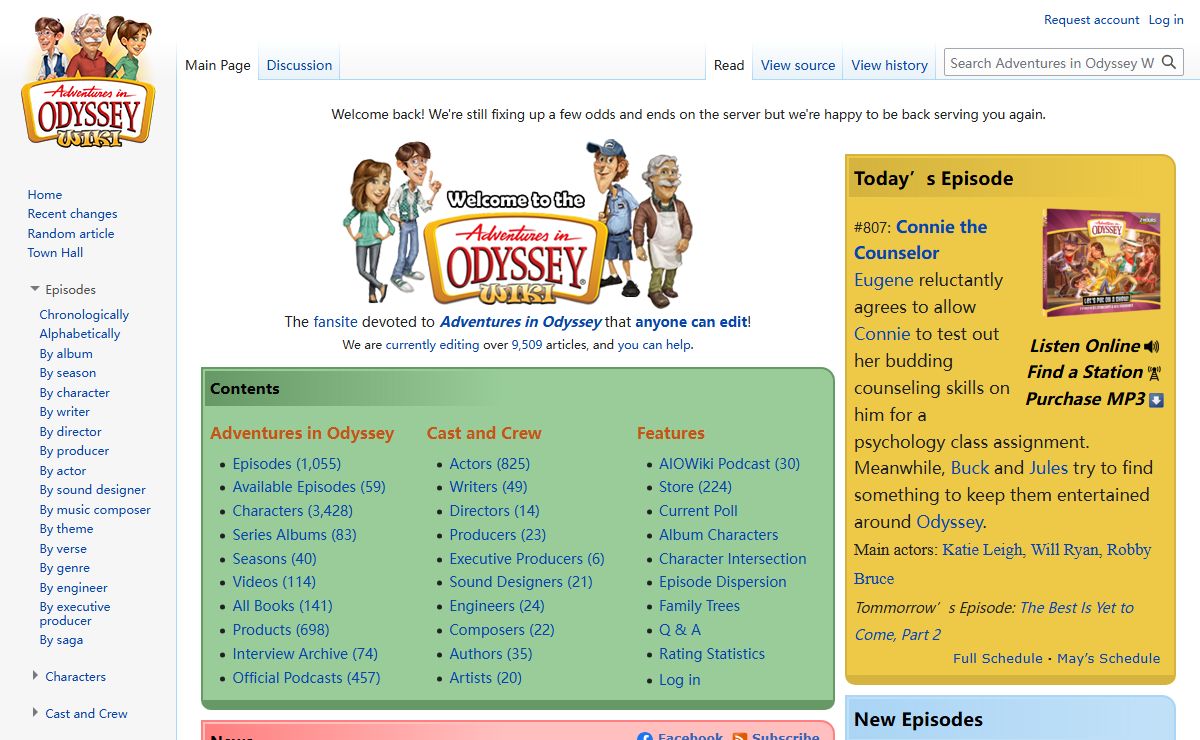This screenshot has height=740, width=1200.
Task: Open Recent changes
Action: tap(72, 214)
